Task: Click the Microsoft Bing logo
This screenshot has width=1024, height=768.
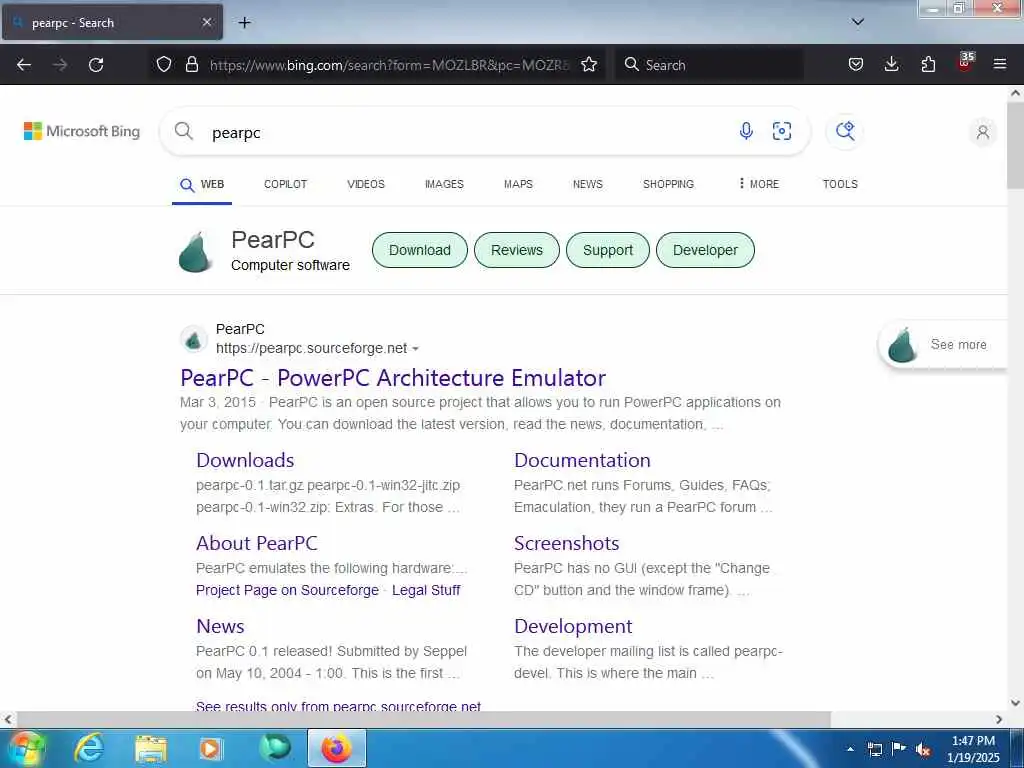Action: (x=82, y=131)
